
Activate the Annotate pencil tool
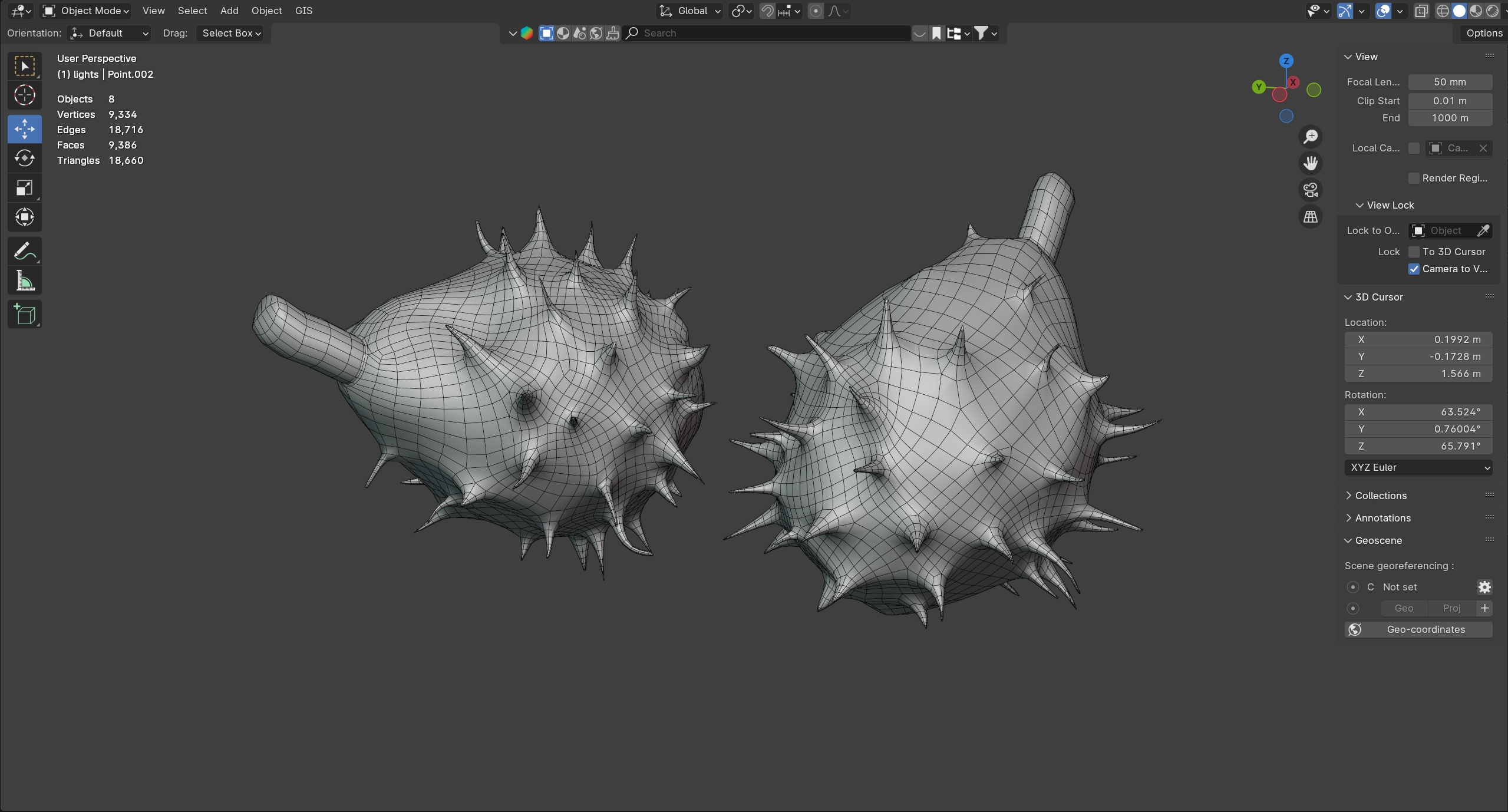(x=24, y=252)
